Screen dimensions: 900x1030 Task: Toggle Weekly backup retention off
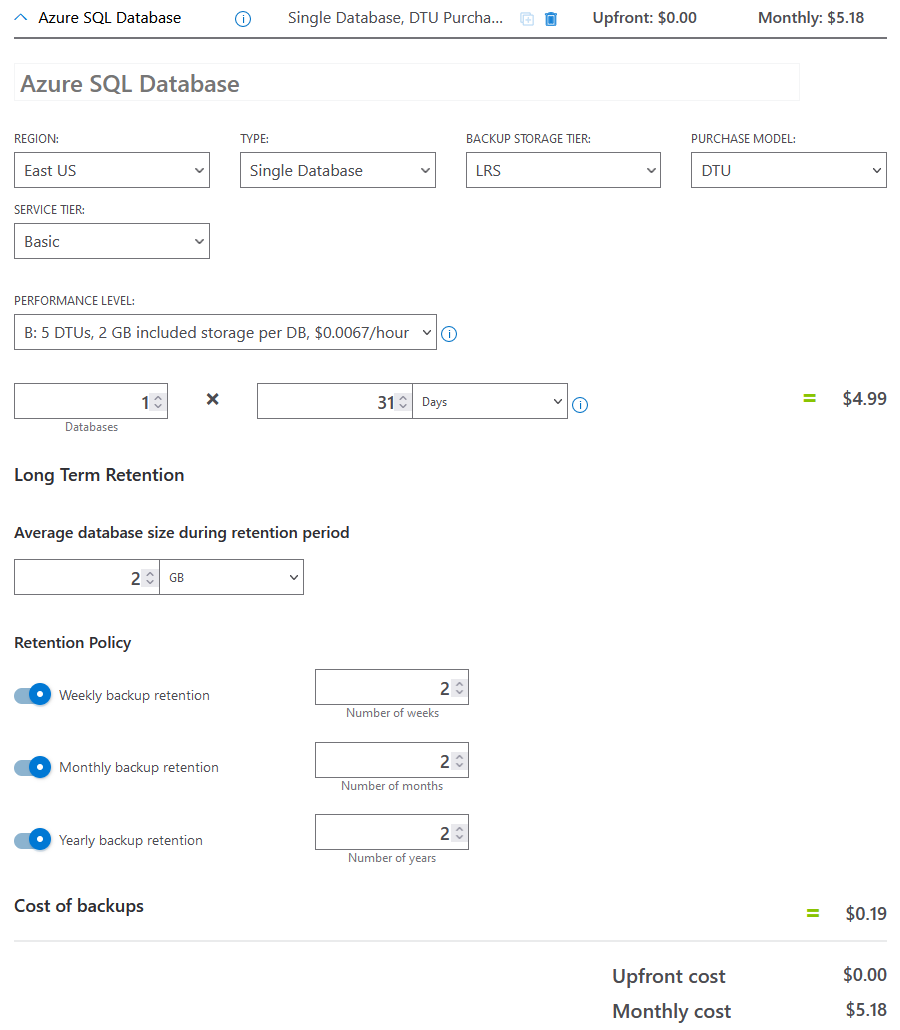pos(33,694)
